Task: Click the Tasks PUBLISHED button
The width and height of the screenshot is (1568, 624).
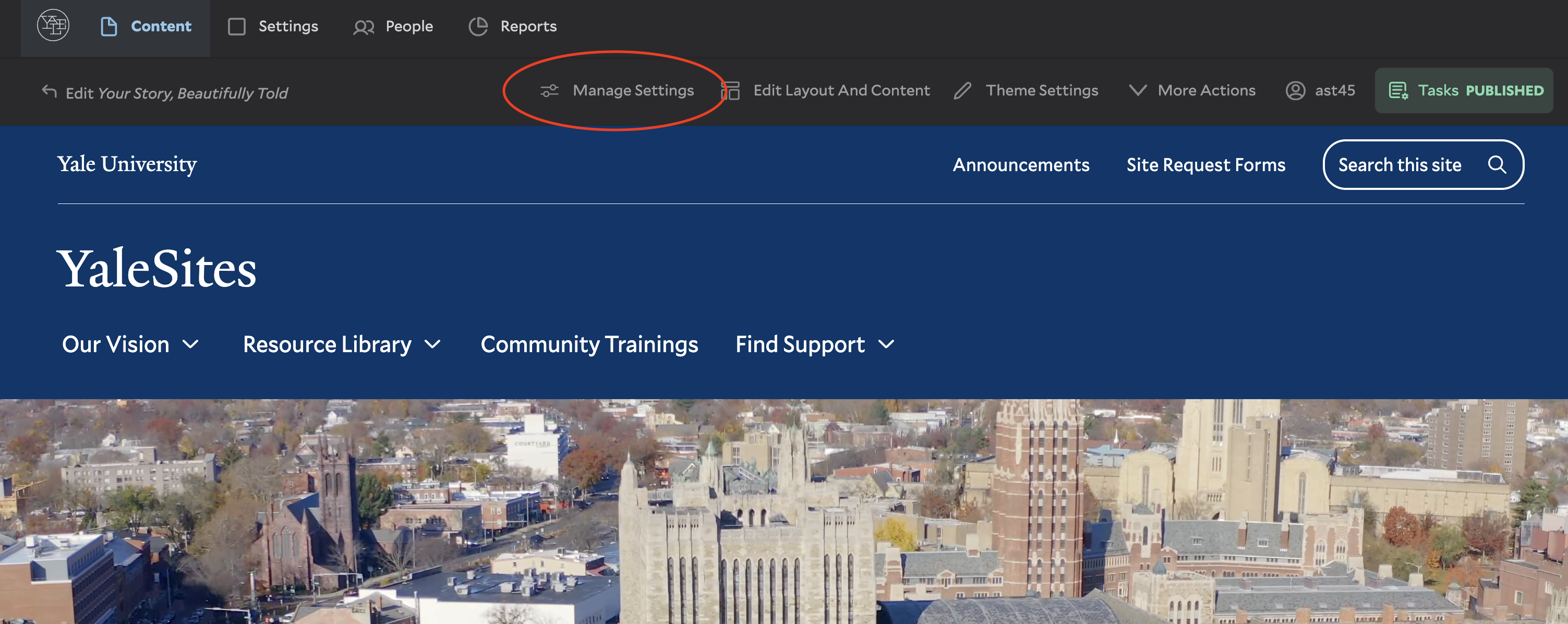Action: (x=1464, y=91)
